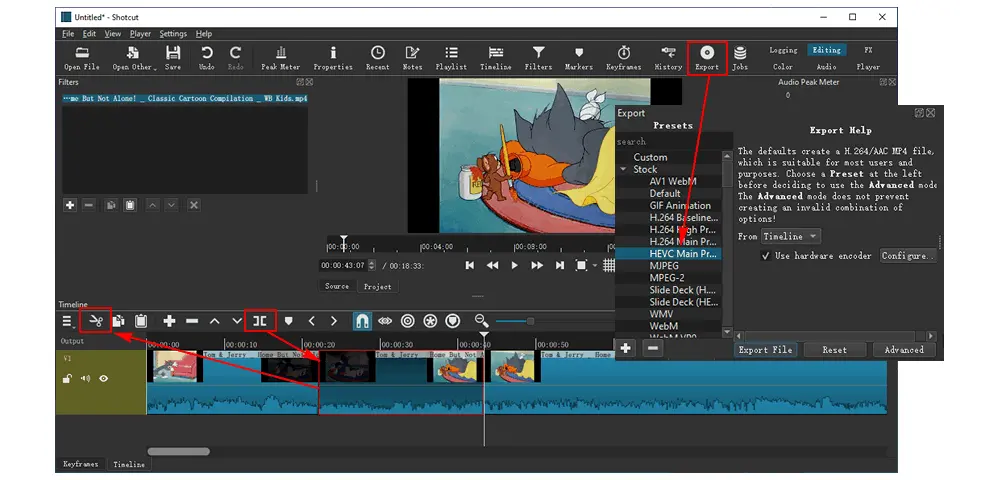
Task: Click the timeline zoom slider handle
Action: tap(530, 321)
